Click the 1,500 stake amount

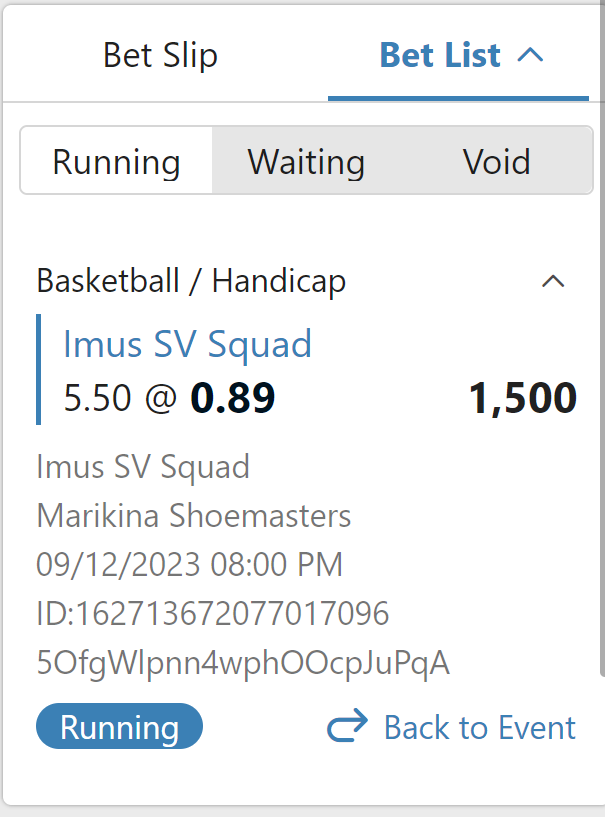522,398
